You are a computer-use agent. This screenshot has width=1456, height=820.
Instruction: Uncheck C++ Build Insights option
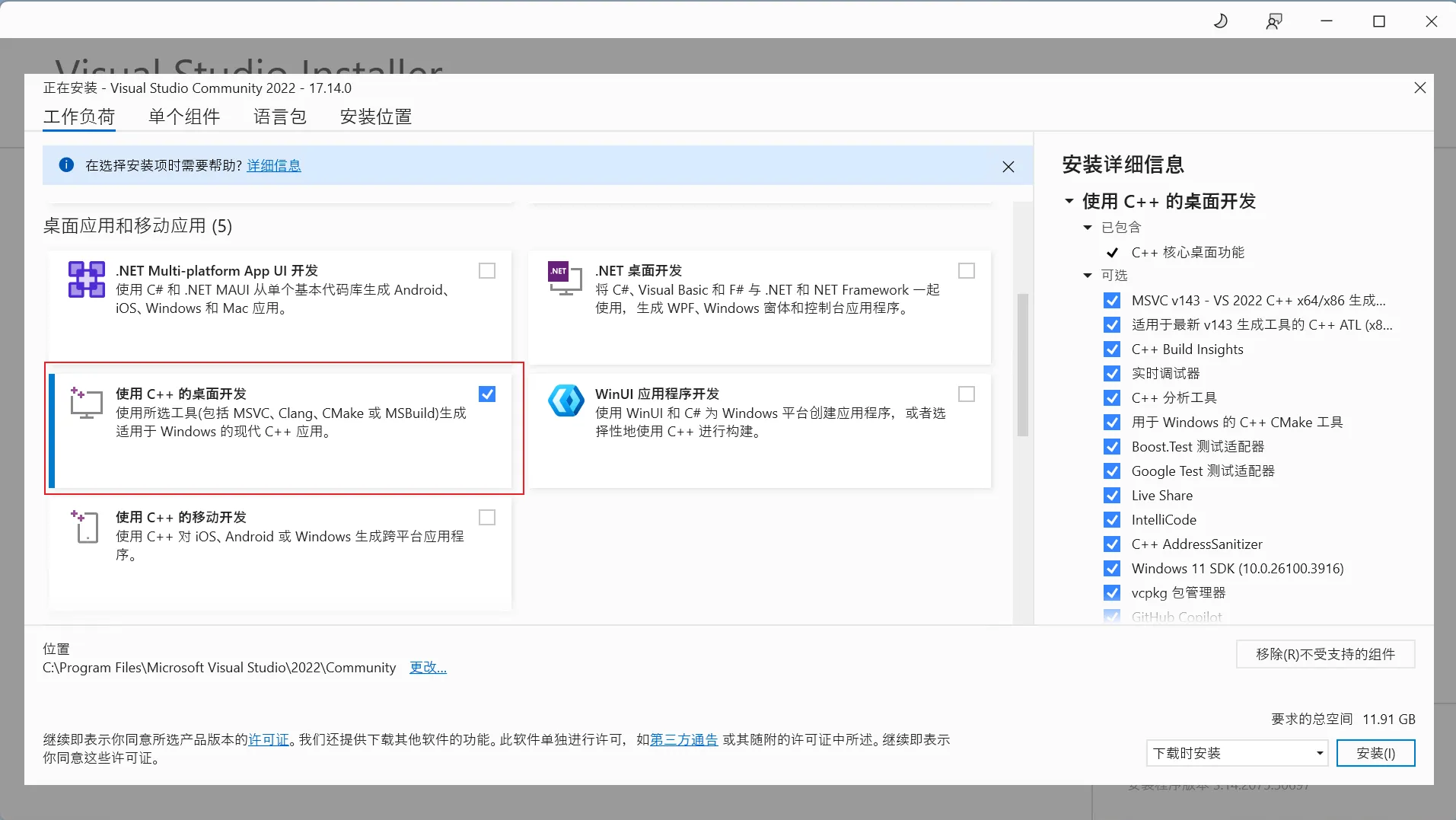[x=1112, y=349]
